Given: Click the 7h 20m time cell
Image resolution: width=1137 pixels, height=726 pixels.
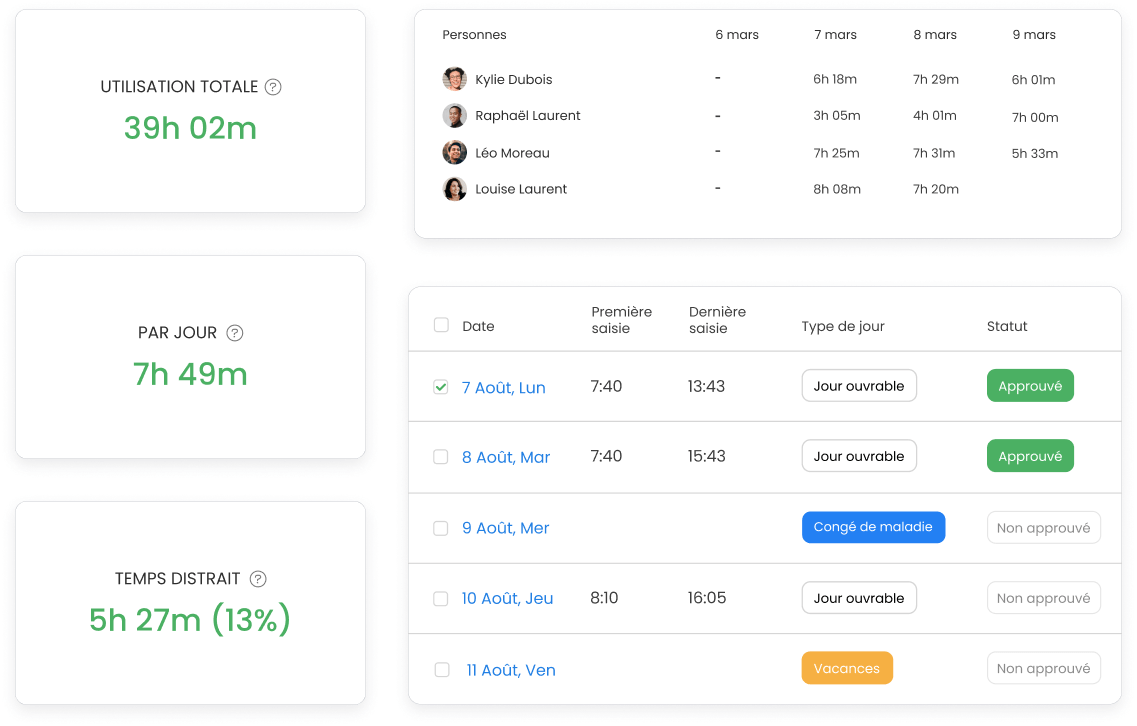Looking at the screenshot, I should (935, 189).
